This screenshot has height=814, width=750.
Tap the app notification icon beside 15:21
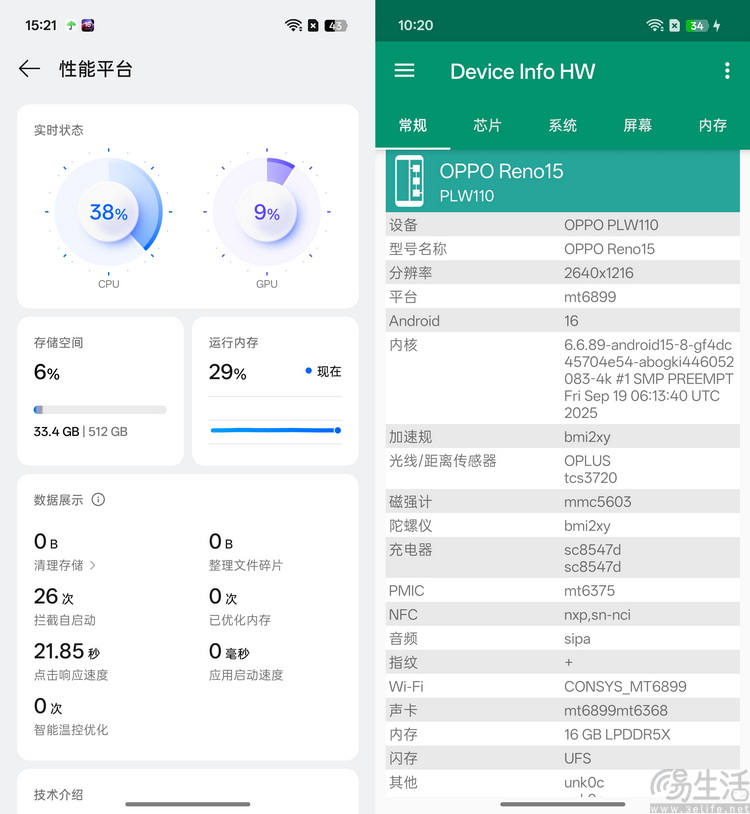point(88,25)
